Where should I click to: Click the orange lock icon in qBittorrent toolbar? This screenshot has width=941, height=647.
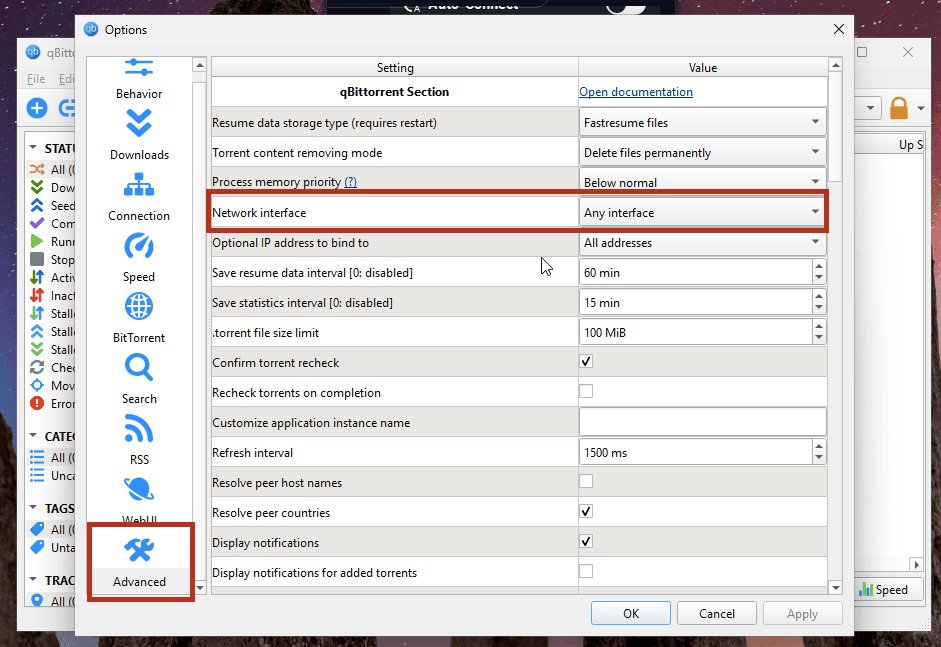(898, 109)
